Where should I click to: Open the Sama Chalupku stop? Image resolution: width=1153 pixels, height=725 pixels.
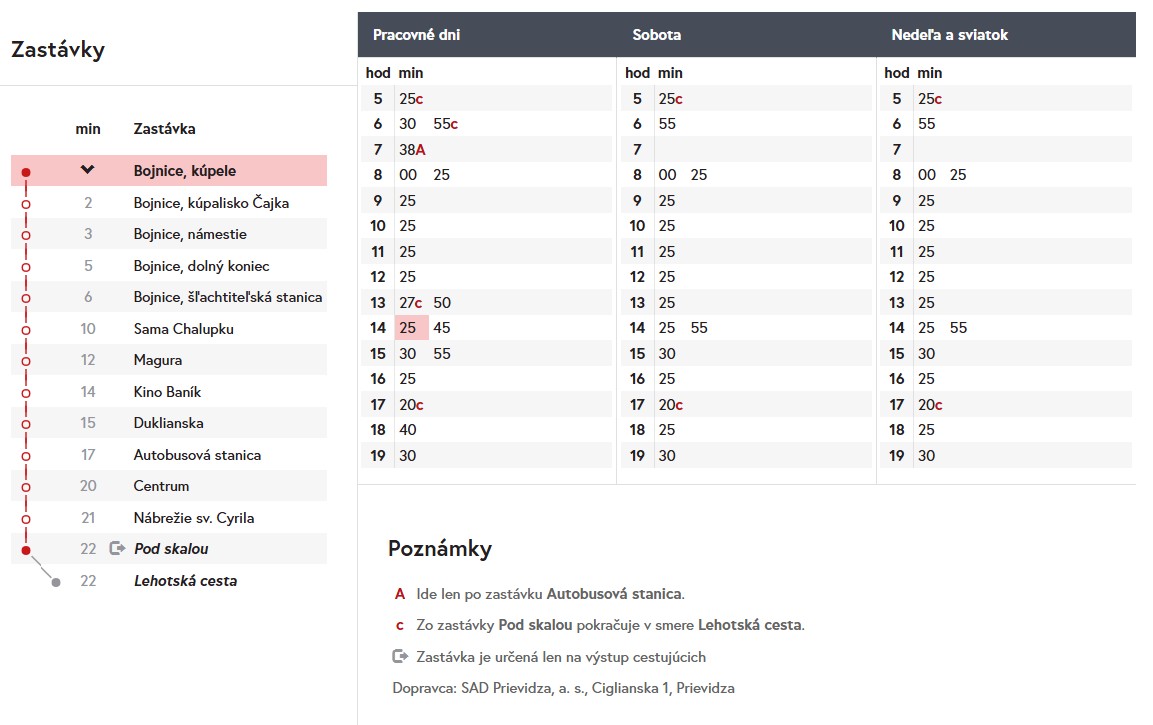coord(172,329)
